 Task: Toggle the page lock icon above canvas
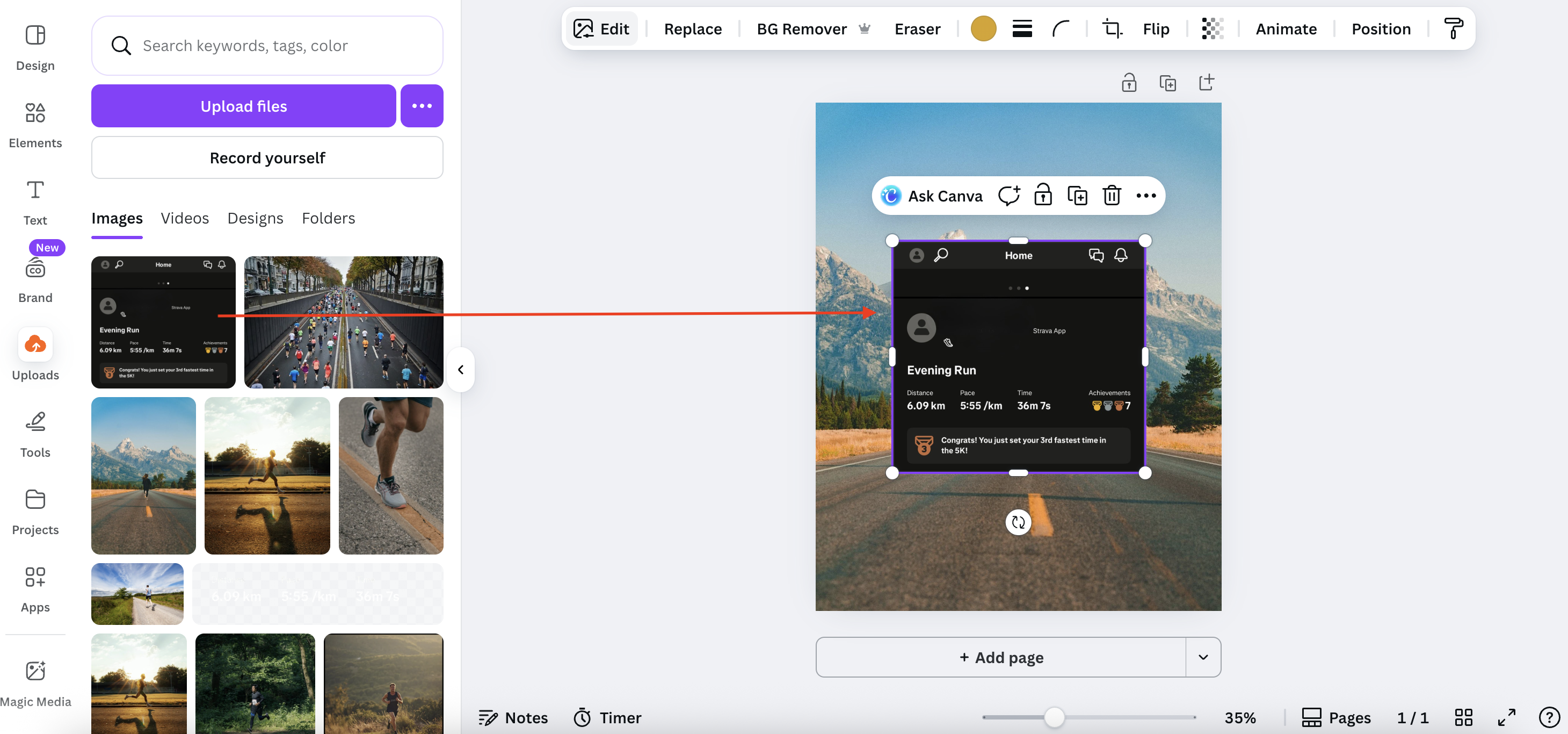pyautogui.click(x=1129, y=82)
